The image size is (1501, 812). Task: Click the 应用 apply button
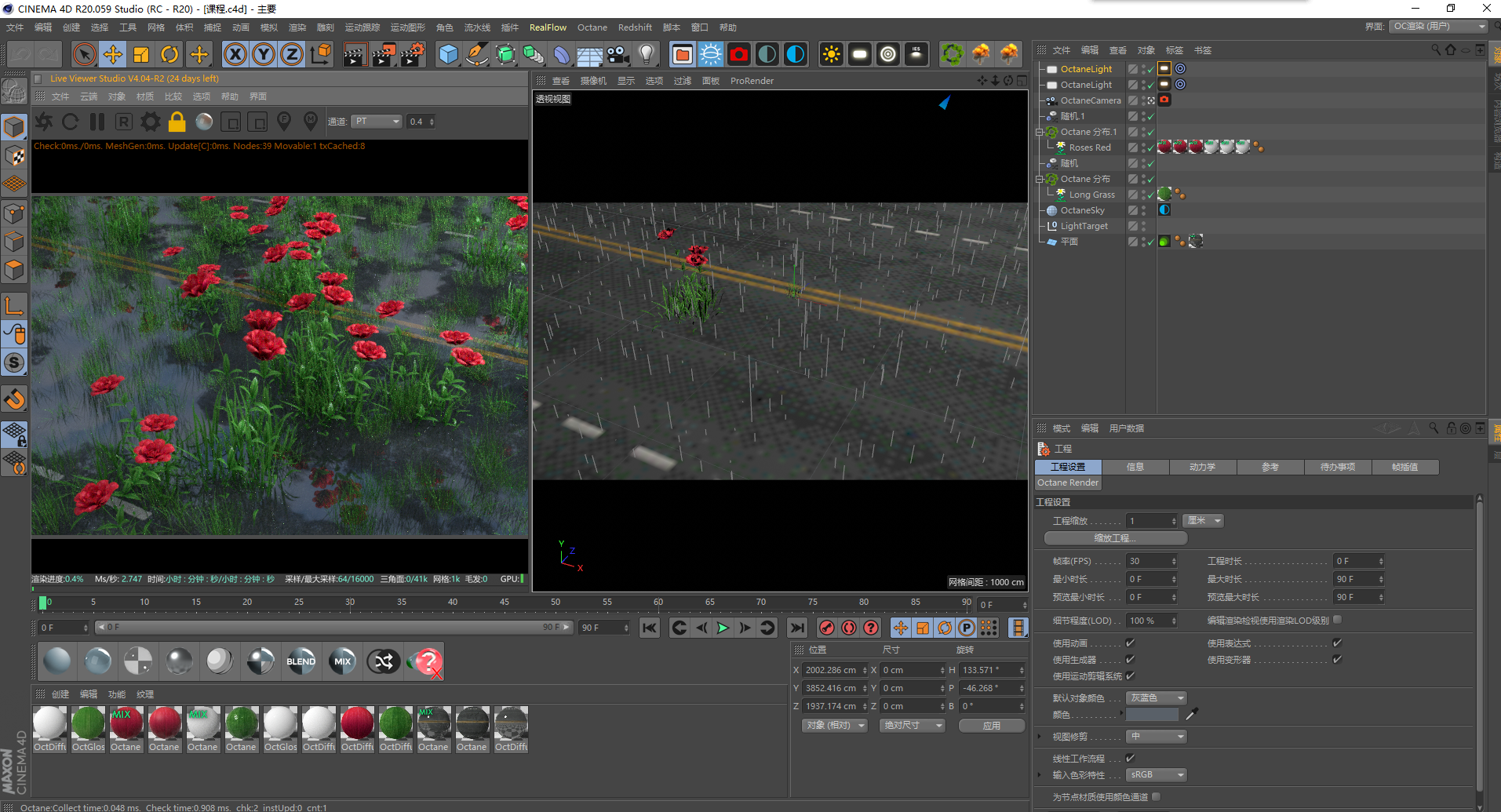click(x=992, y=725)
